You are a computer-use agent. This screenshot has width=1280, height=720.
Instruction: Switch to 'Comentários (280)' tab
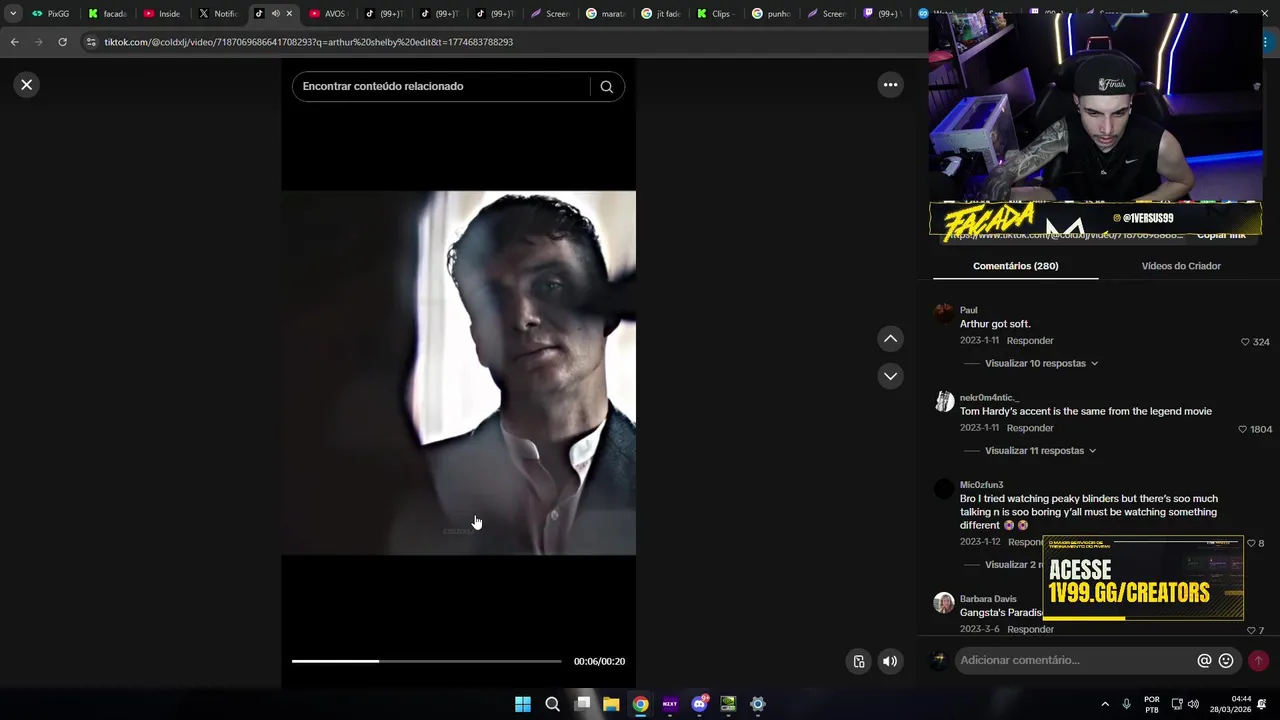1015,266
